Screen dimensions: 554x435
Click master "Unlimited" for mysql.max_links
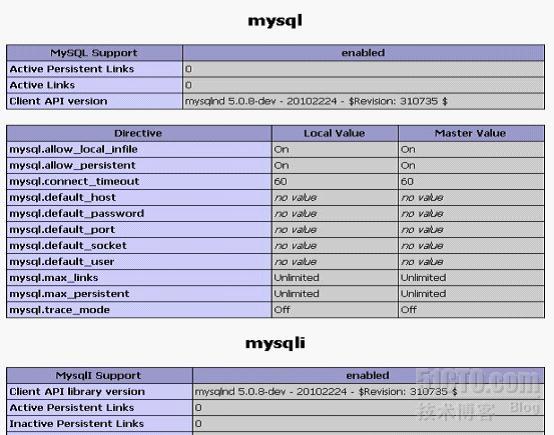click(x=423, y=278)
